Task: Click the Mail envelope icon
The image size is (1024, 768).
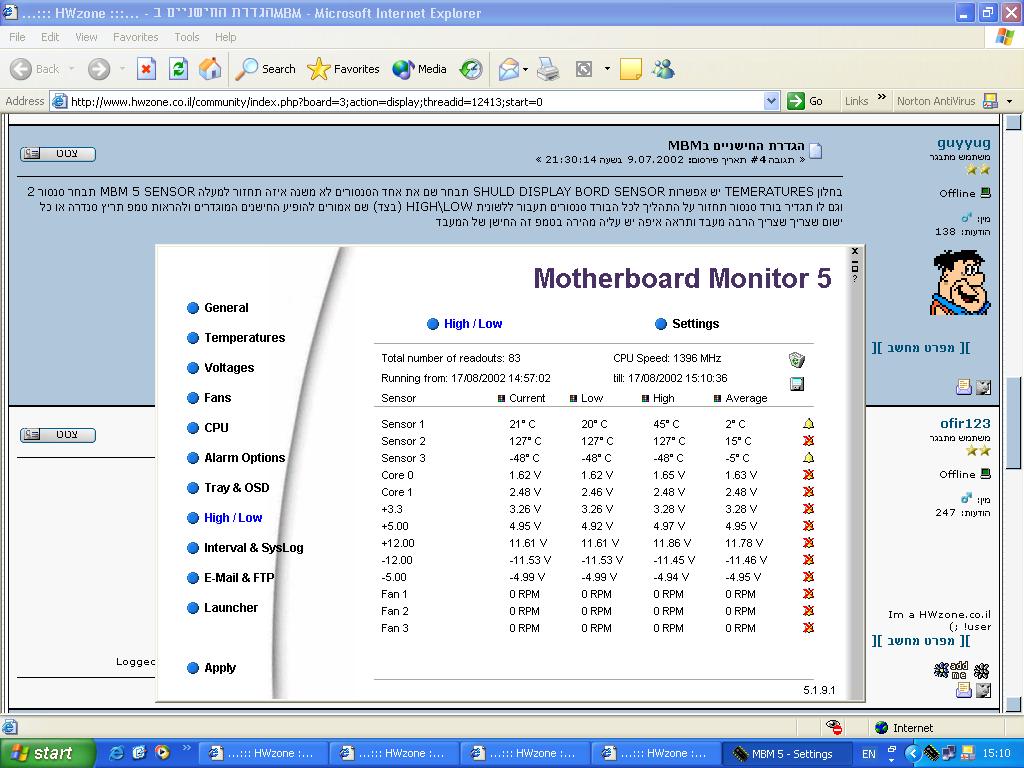Action: click(508, 69)
